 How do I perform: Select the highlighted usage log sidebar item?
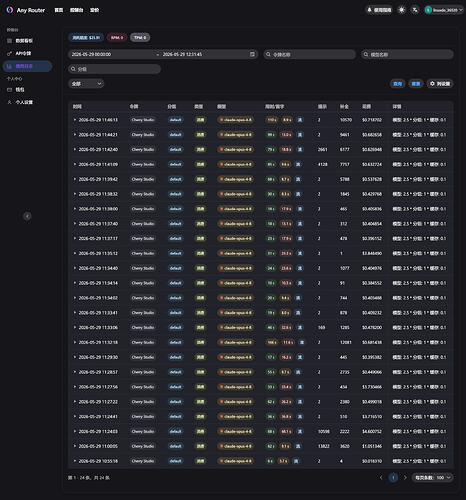[27, 66]
